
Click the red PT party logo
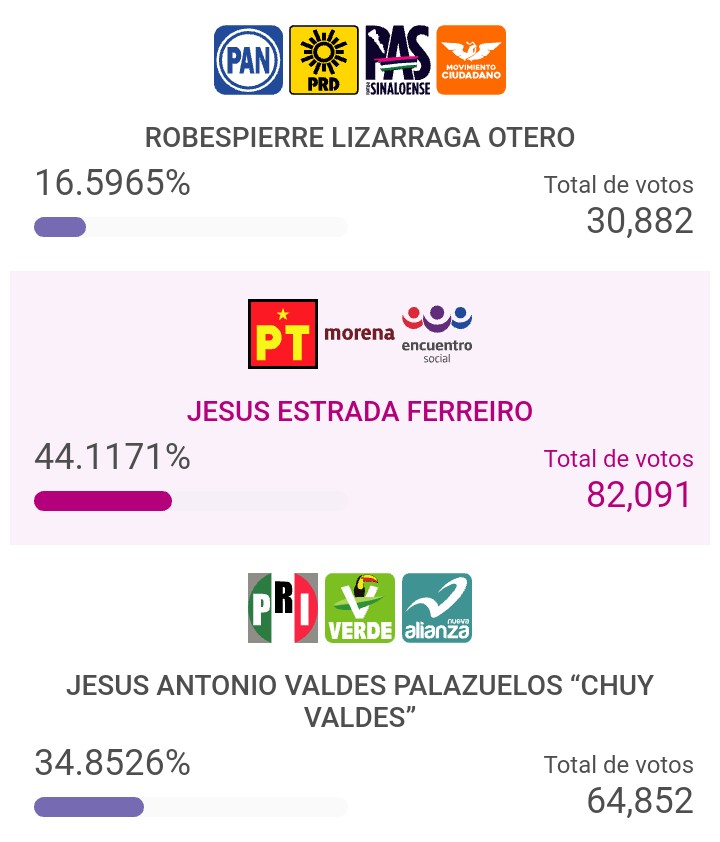(x=283, y=334)
